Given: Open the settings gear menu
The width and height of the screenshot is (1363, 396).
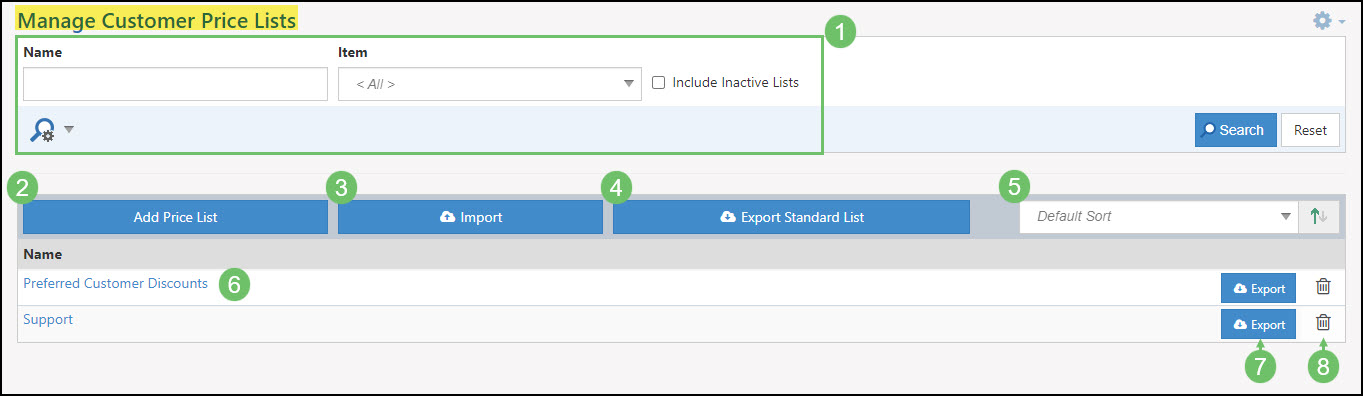Looking at the screenshot, I should pyautogui.click(x=1328, y=21).
